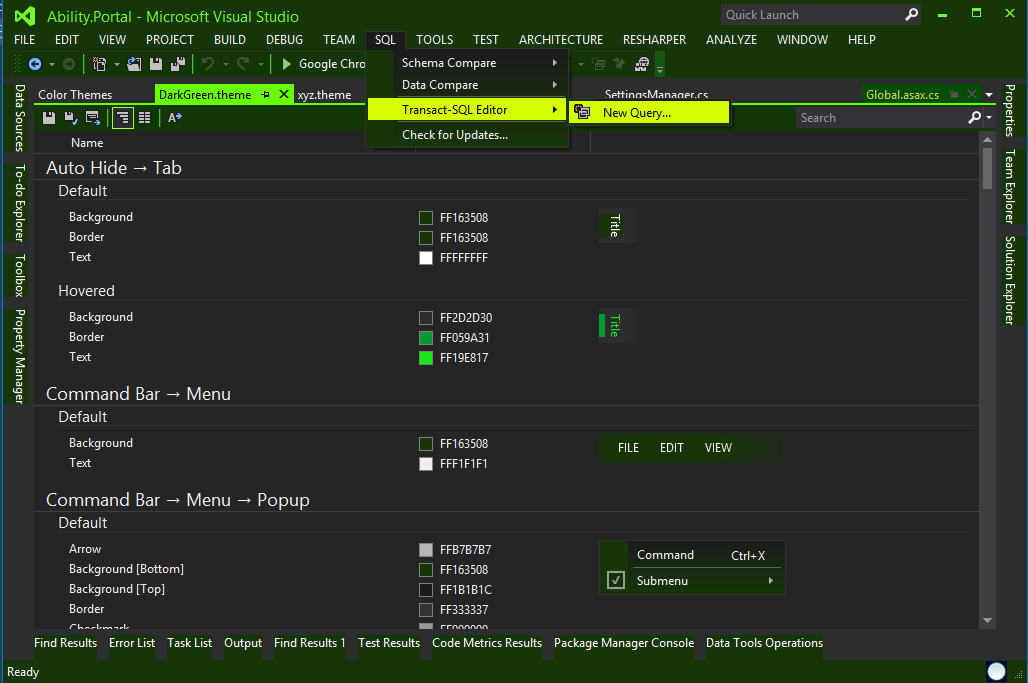Open the RESHARPER menu
The image size is (1028, 683).
pyautogui.click(x=654, y=39)
